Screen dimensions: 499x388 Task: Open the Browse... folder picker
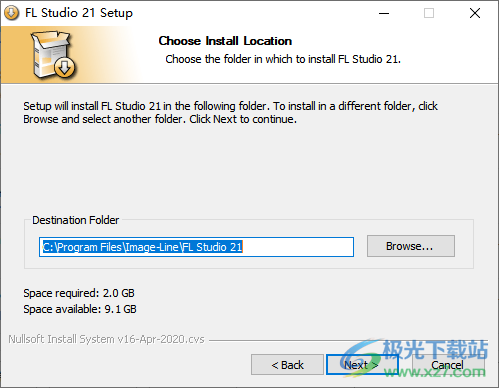(411, 246)
